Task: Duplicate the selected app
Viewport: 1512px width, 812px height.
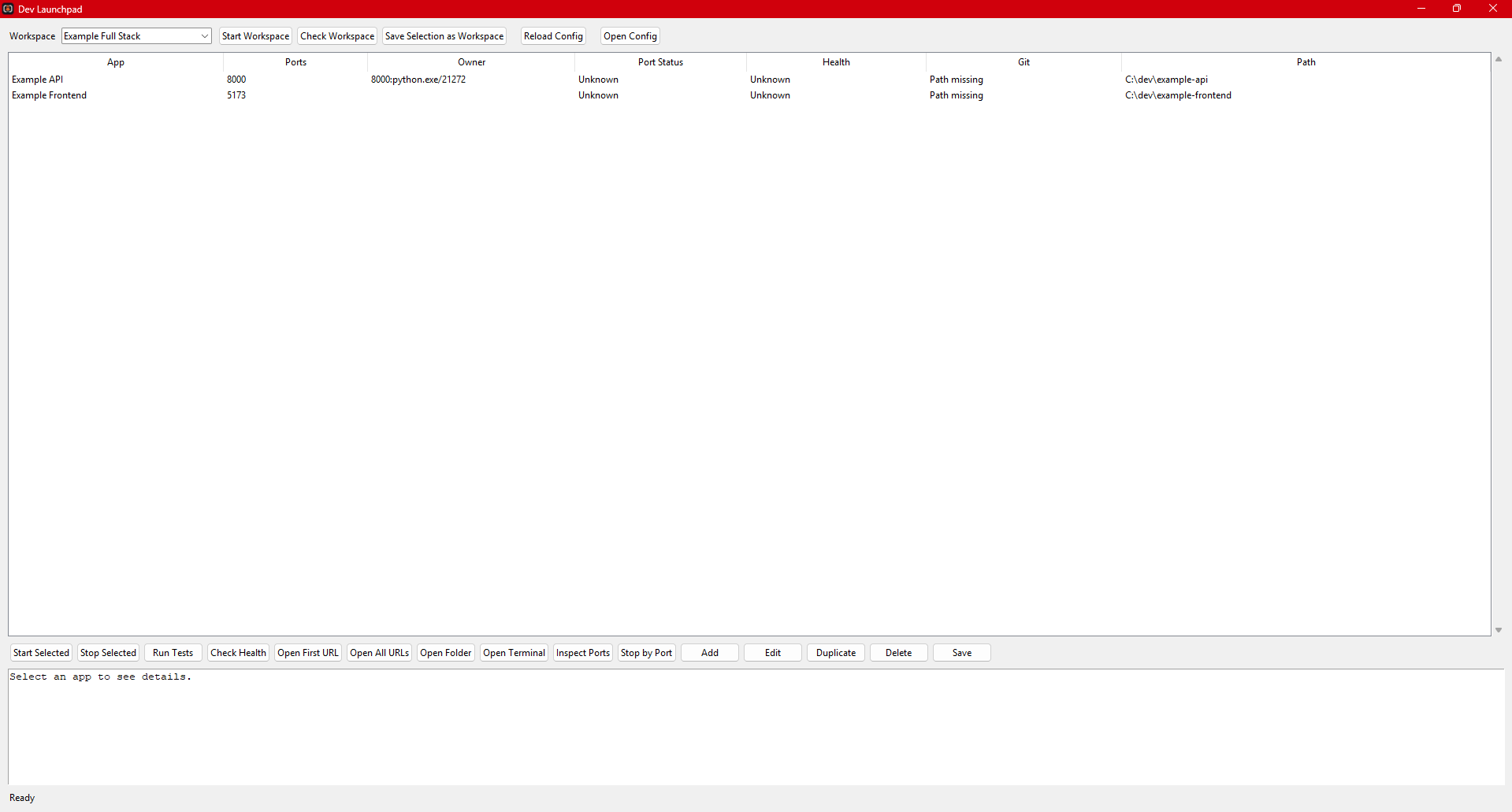Action: (x=836, y=653)
